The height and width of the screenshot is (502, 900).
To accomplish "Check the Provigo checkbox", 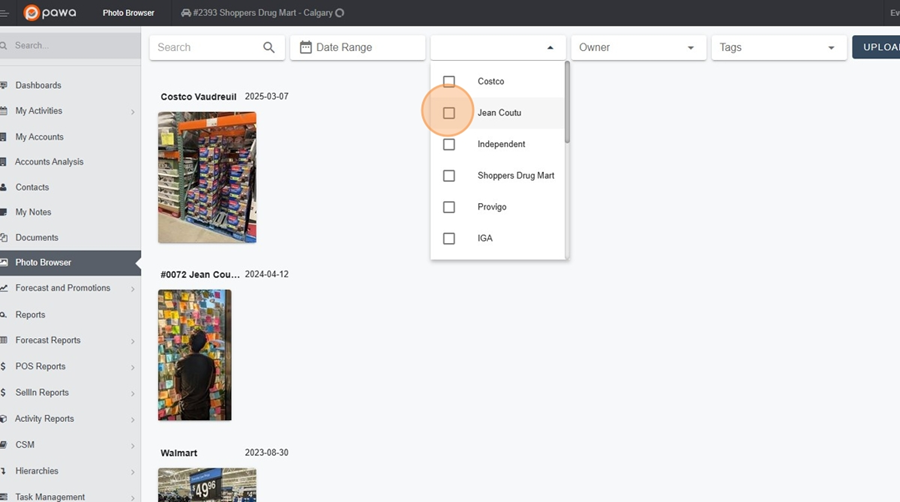I will [x=449, y=207].
